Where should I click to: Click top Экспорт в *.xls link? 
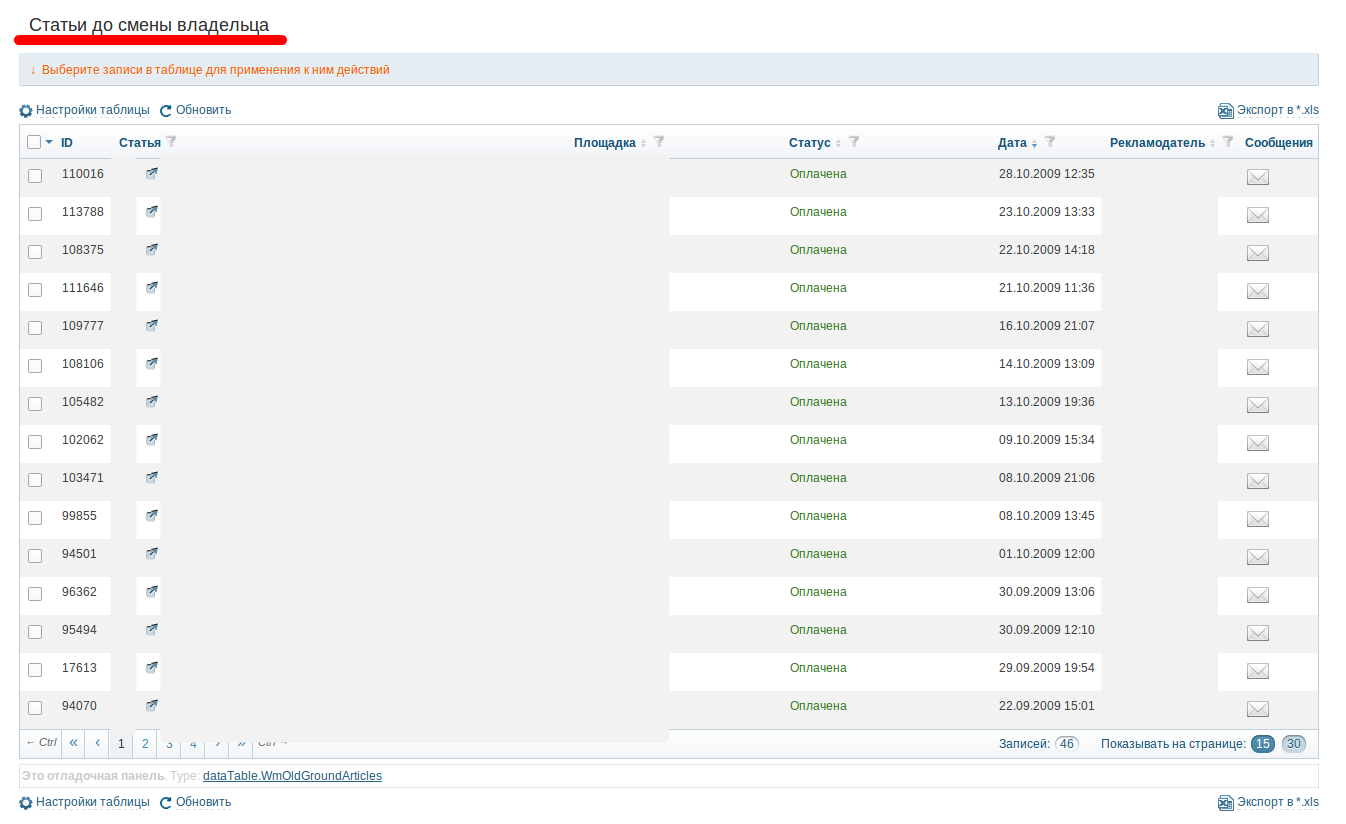1278,110
